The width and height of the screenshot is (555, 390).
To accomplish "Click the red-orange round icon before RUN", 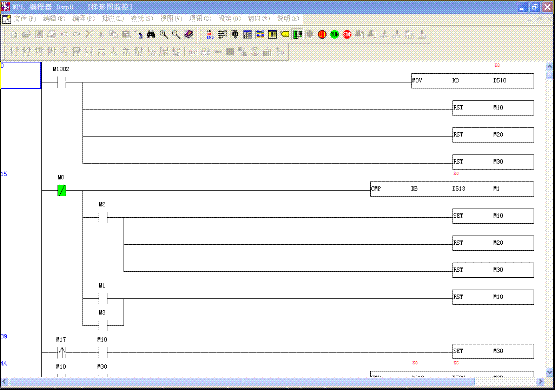I will tap(322, 34).
